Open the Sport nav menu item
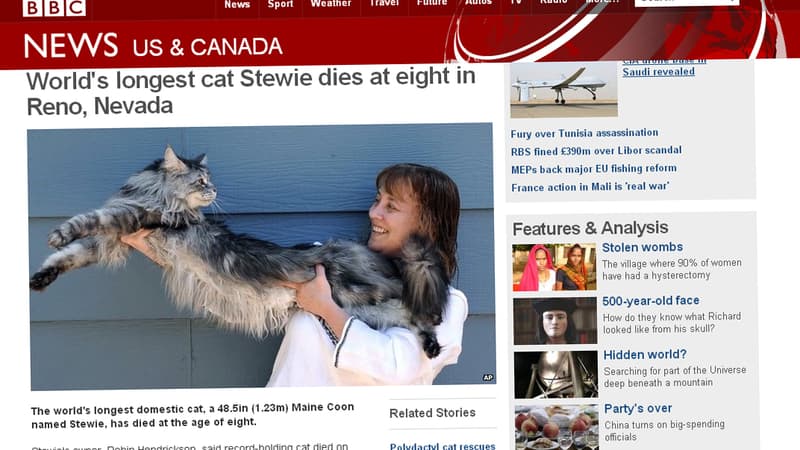 click(x=281, y=5)
